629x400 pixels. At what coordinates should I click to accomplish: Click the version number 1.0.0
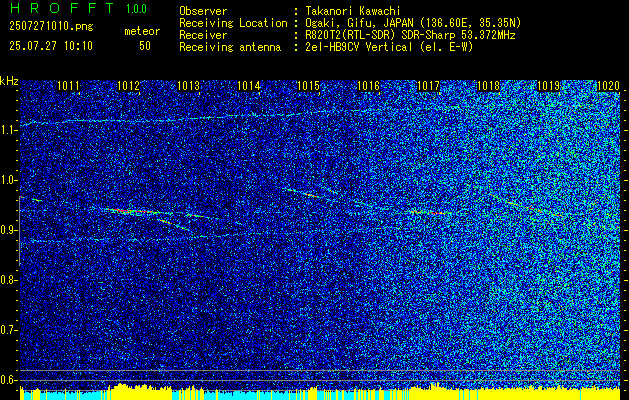pos(136,8)
